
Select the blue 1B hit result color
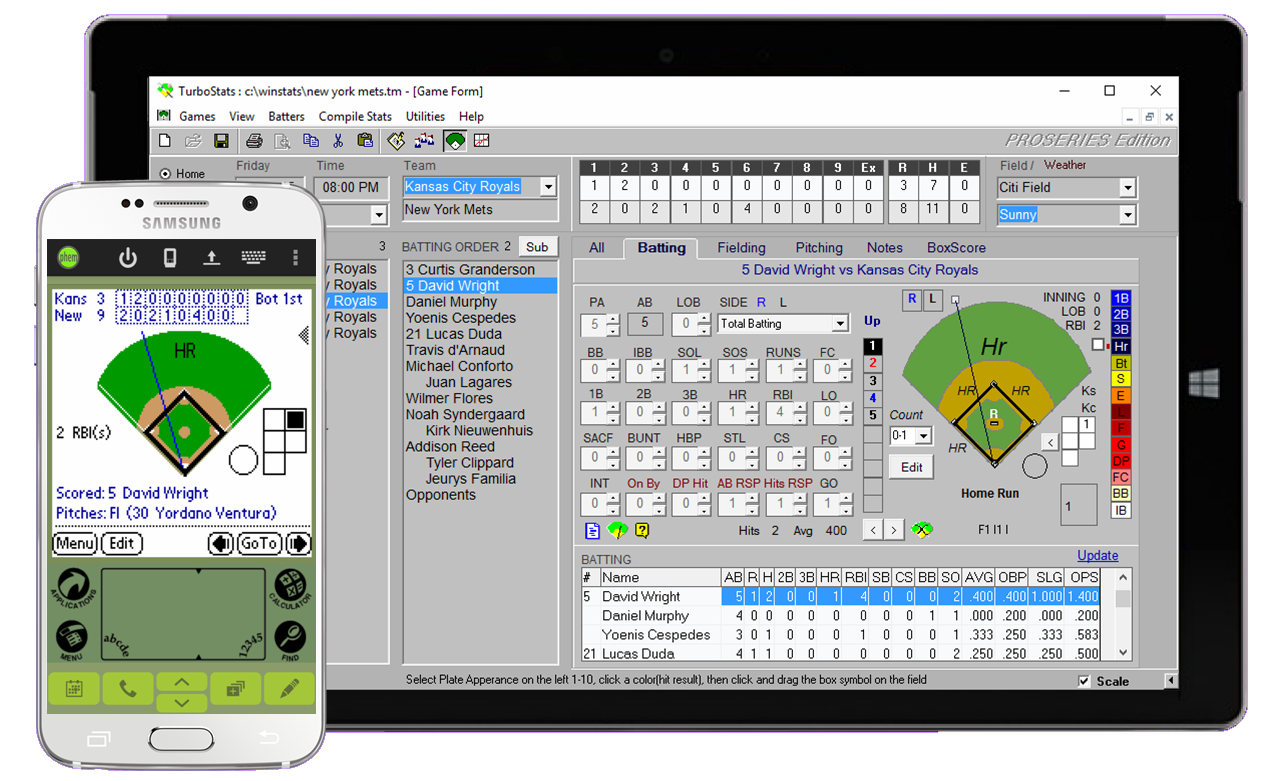pos(1121,298)
